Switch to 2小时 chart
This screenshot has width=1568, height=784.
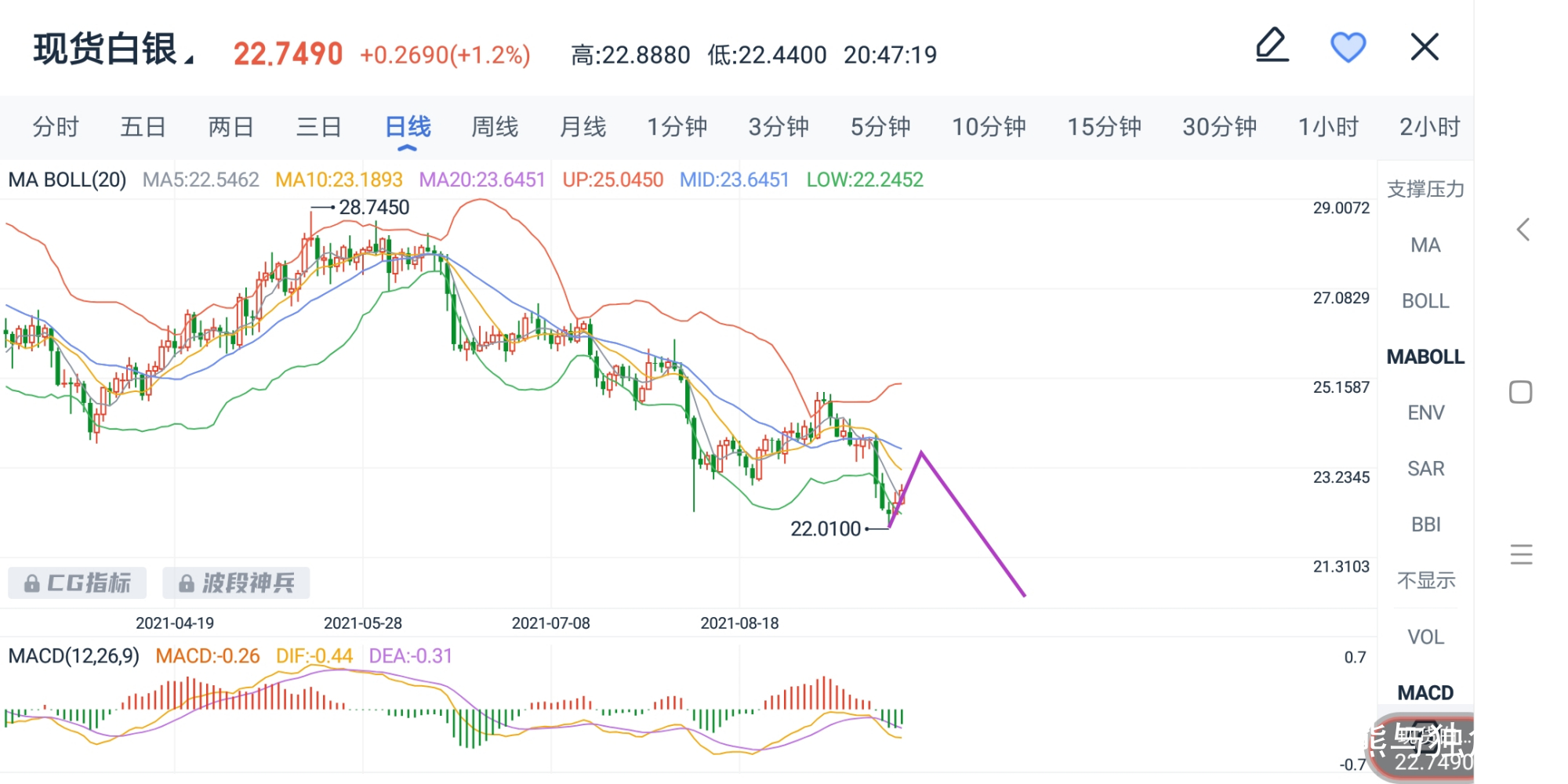tap(1430, 126)
